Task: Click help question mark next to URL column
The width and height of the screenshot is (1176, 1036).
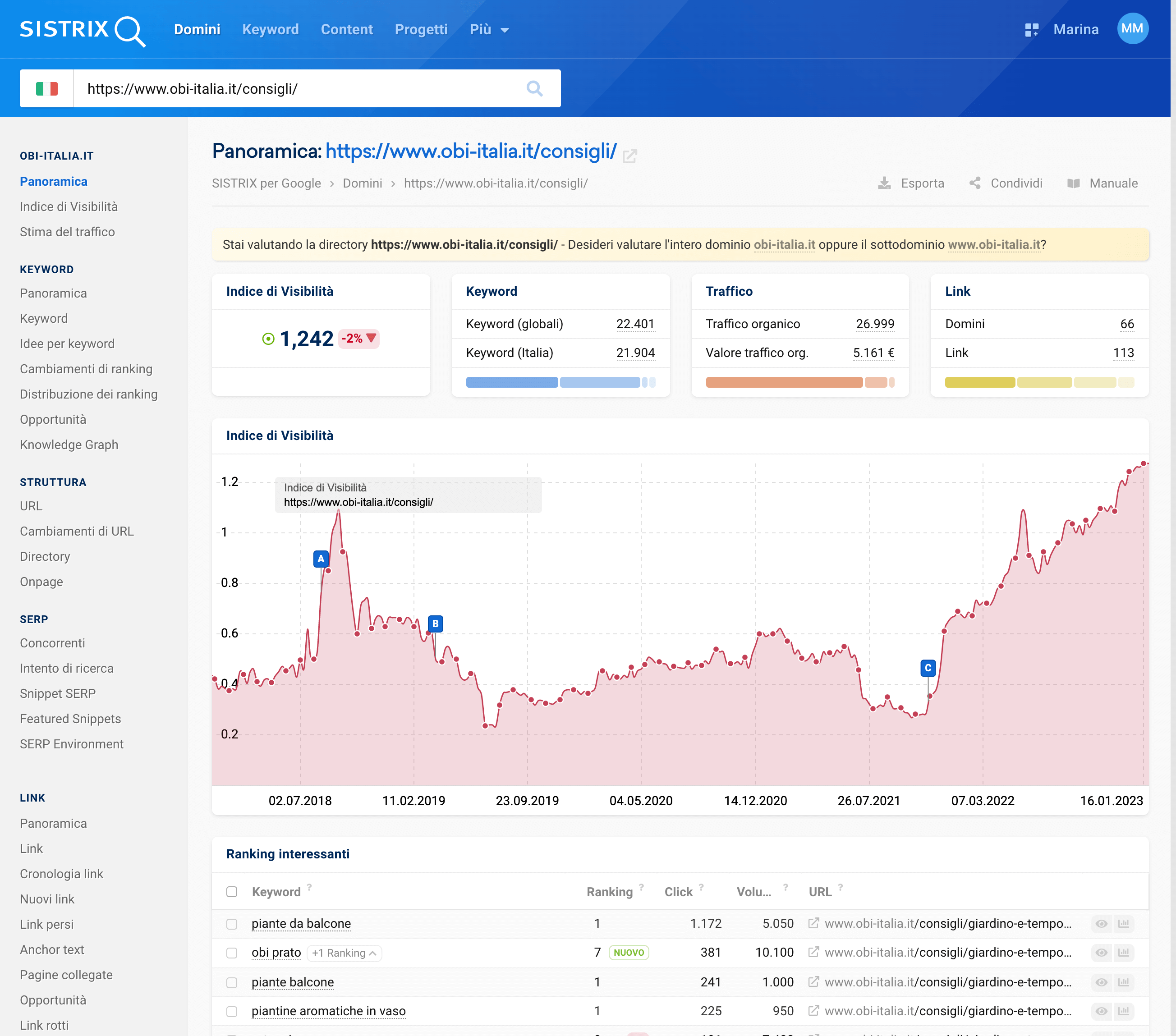Action: pos(841,887)
